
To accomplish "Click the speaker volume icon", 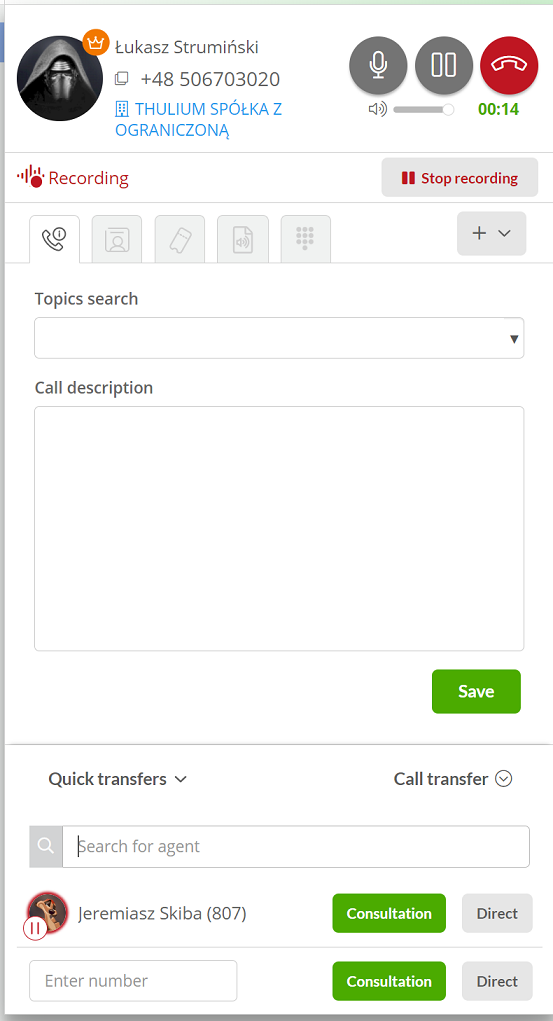I will click(378, 109).
